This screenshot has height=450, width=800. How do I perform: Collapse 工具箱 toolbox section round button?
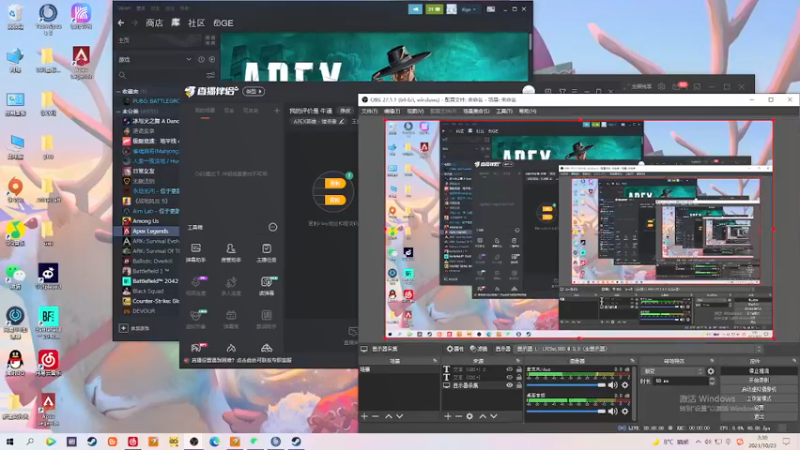273,227
